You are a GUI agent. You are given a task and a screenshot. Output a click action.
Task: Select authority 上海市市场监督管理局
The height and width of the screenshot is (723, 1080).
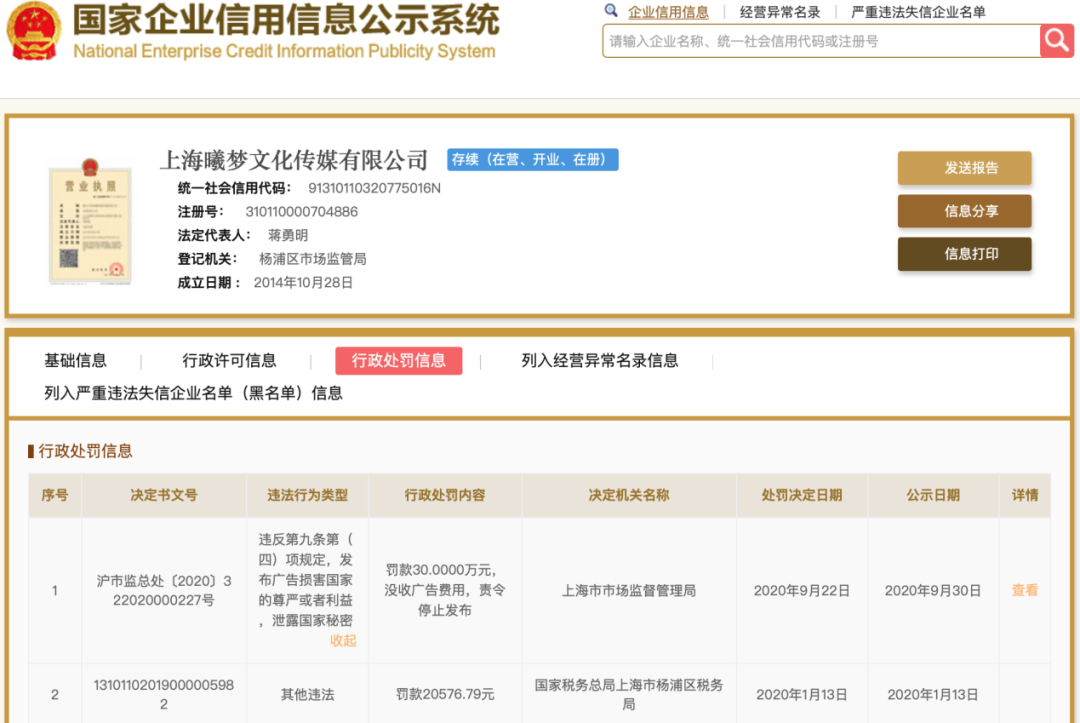point(629,590)
